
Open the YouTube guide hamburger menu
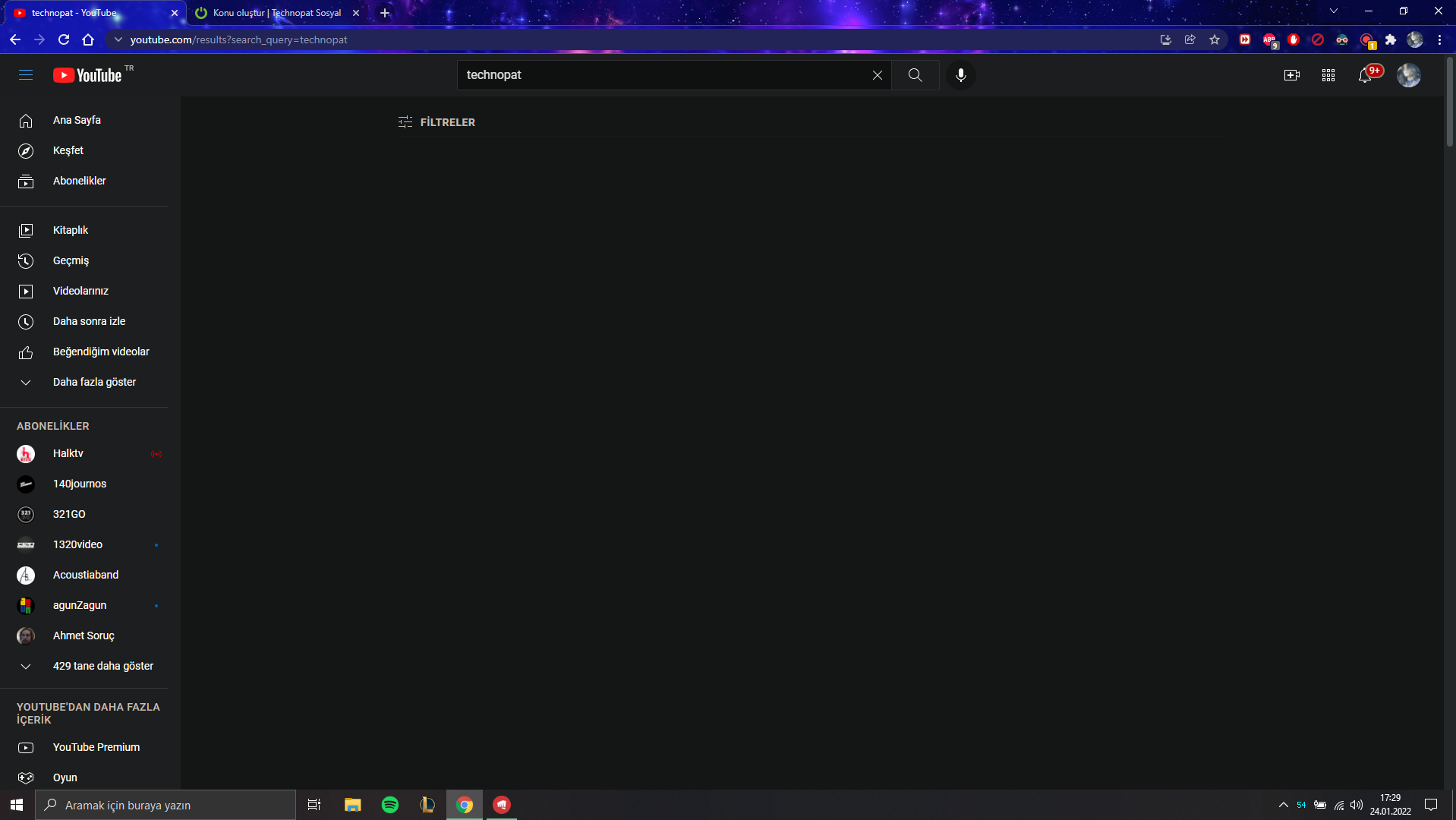point(26,75)
